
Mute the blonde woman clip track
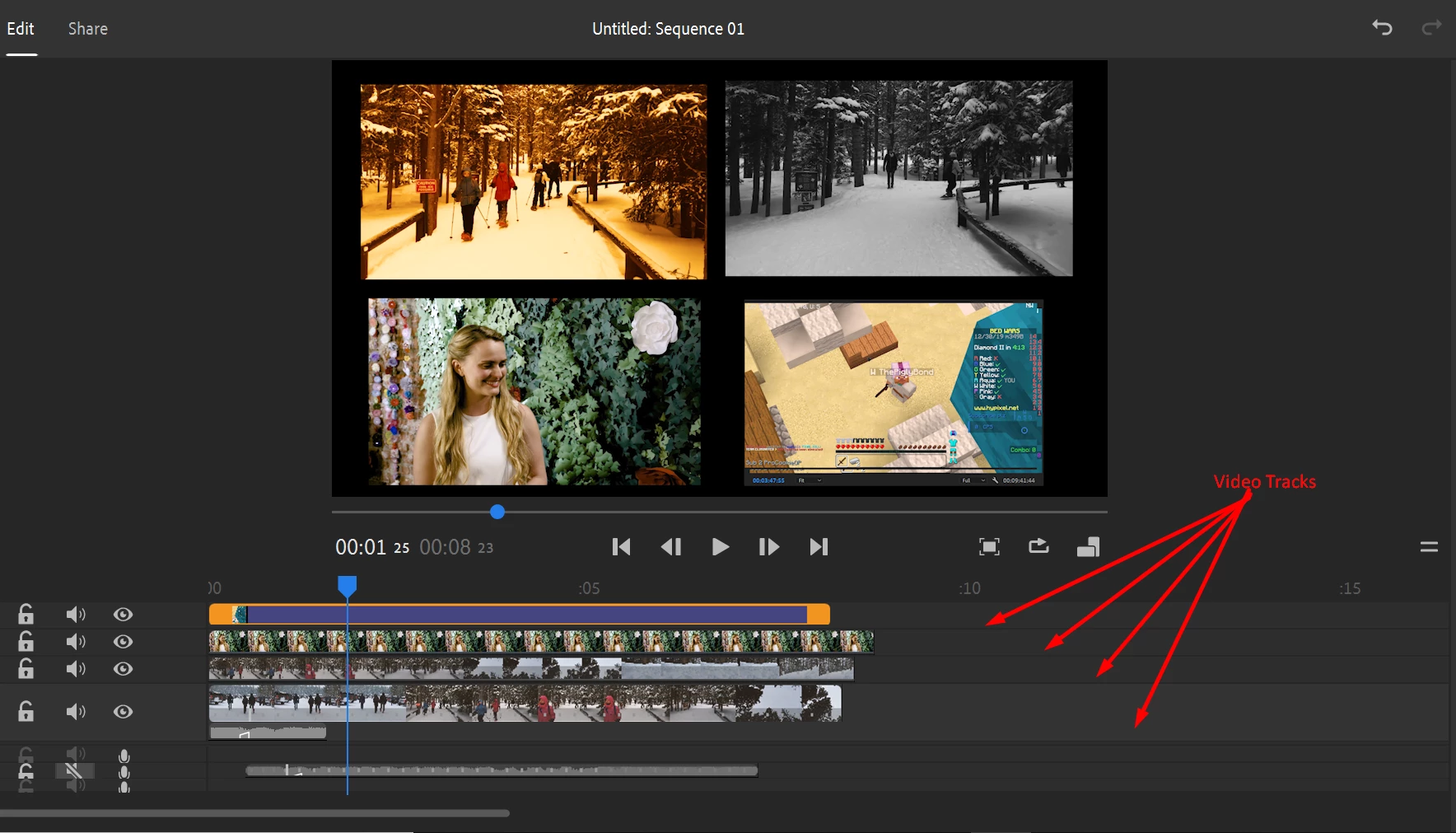coord(76,642)
